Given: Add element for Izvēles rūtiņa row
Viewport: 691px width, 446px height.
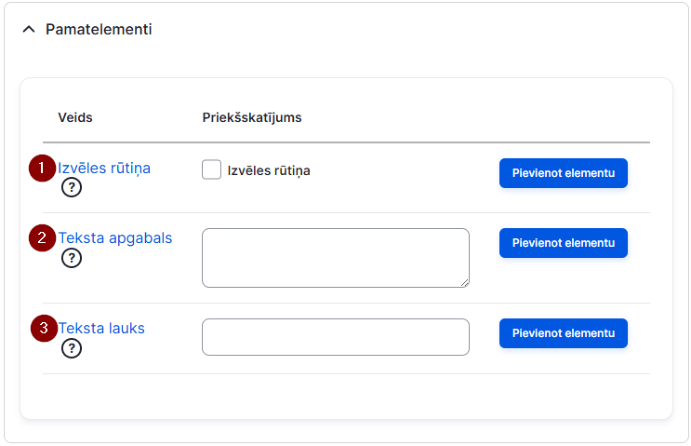Looking at the screenshot, I should 563,173.
